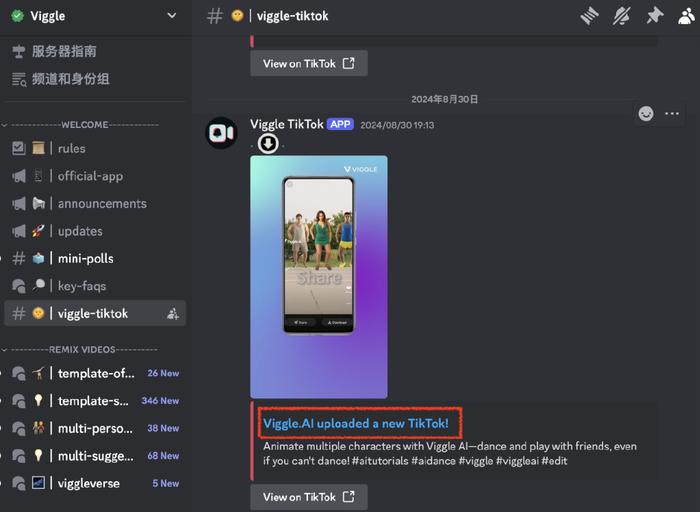Open the TikTok video preview thumbnail

319,277
